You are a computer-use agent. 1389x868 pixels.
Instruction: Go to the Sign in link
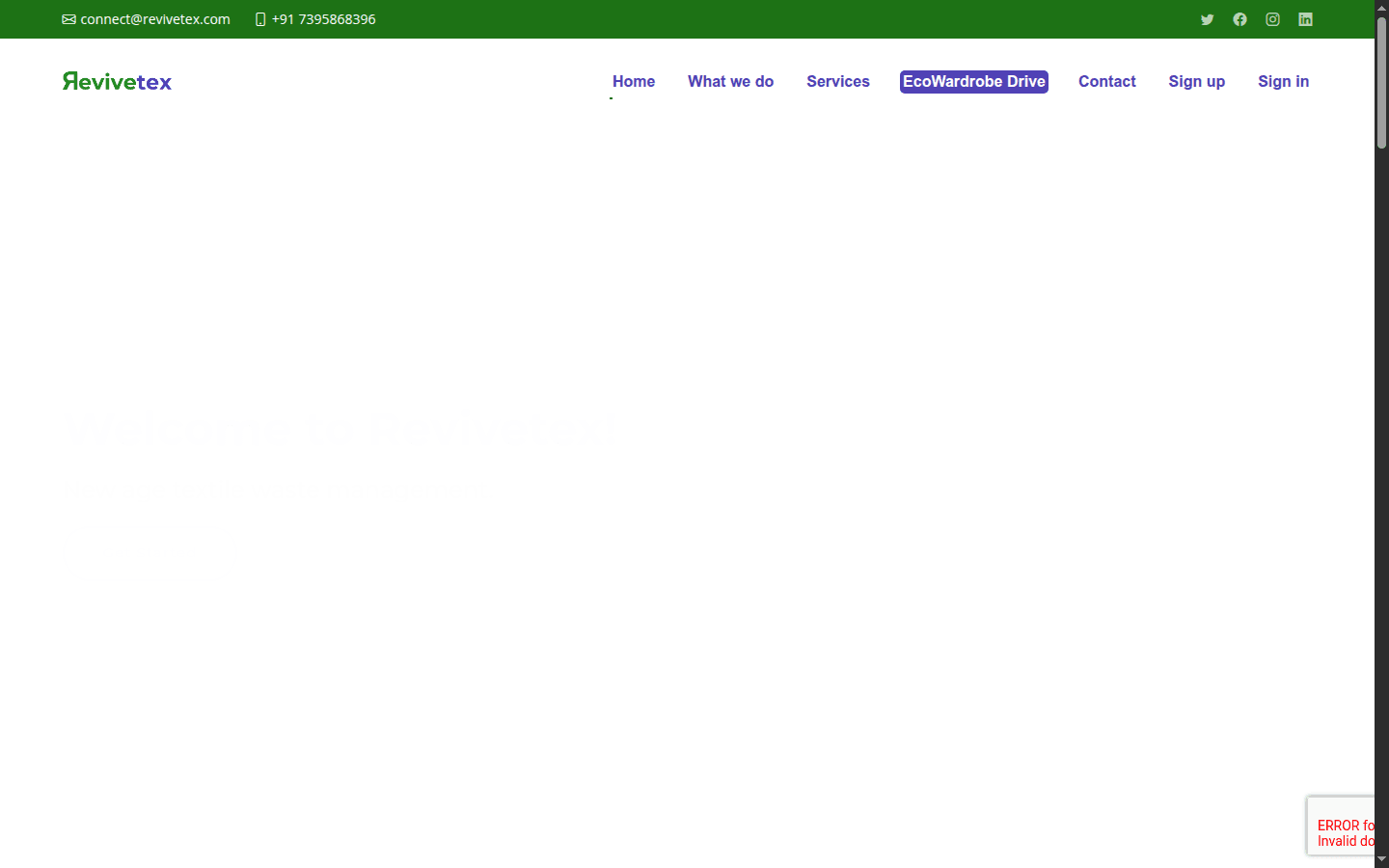[1283, 82]
